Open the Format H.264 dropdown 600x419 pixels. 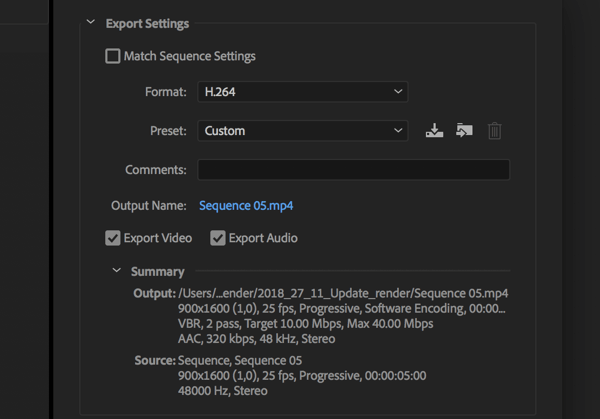point(303,92)
